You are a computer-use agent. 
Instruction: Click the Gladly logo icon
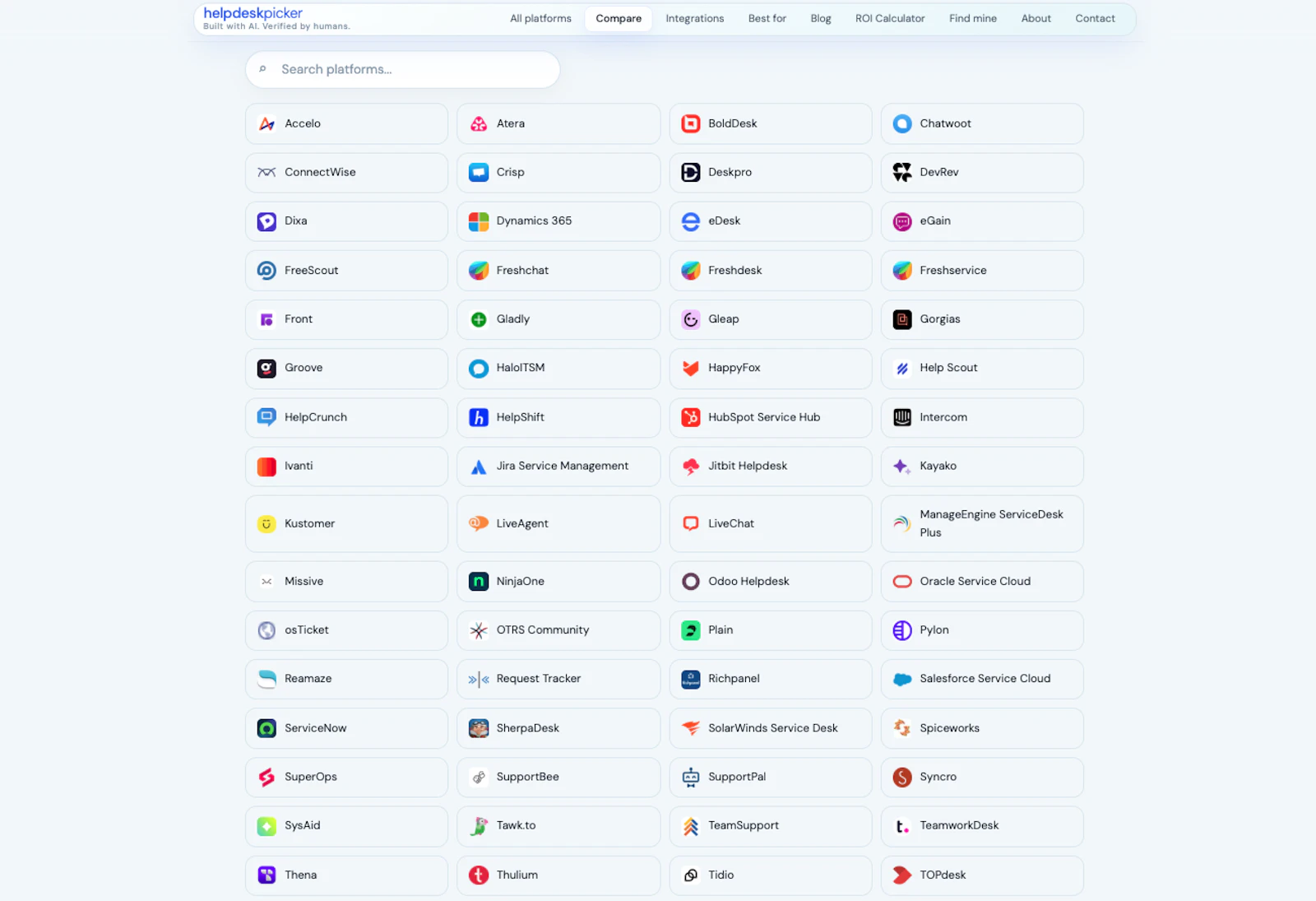tap(479, 319)
